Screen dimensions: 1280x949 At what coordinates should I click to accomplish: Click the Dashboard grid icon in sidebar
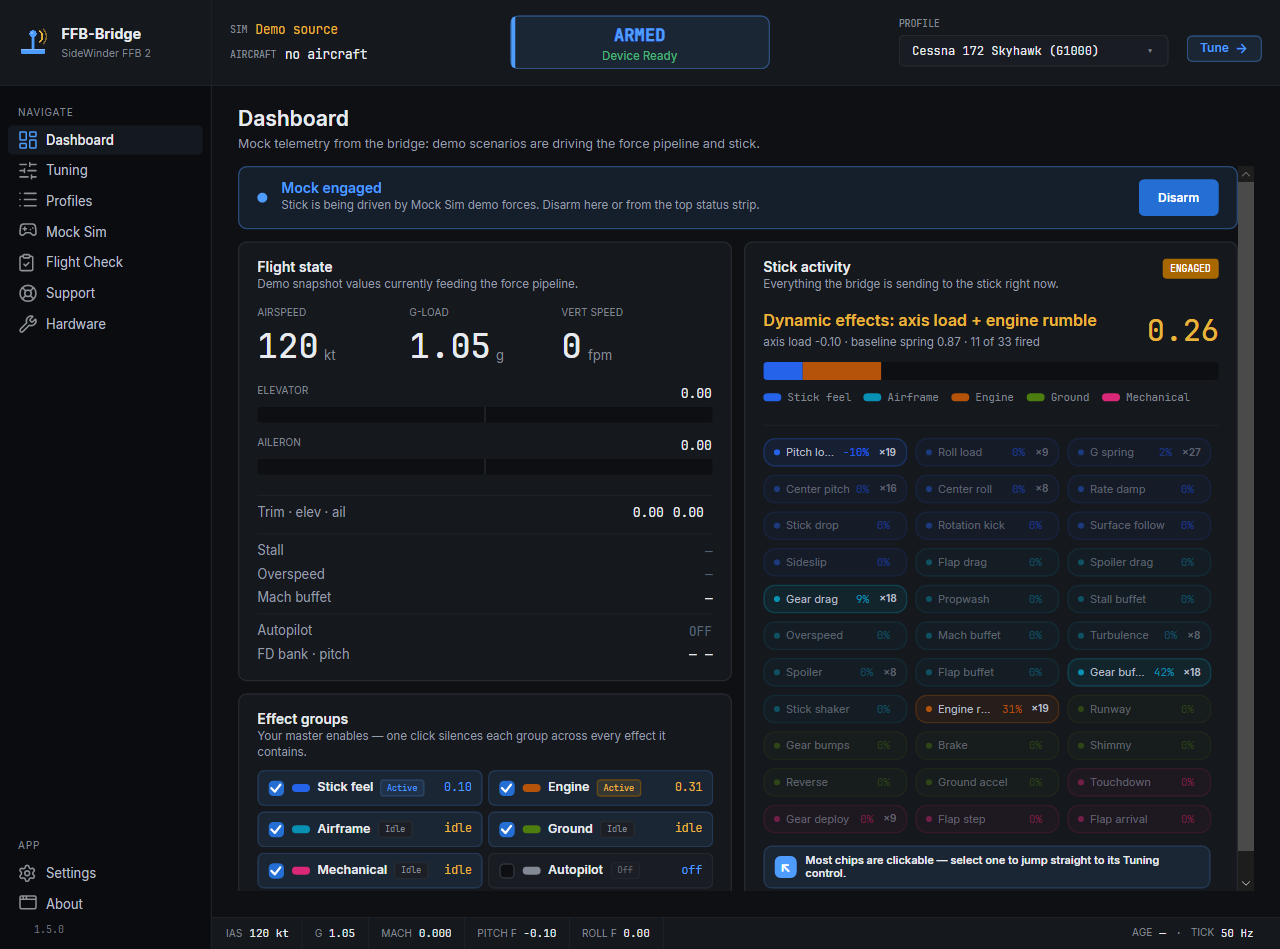point(28,140)
